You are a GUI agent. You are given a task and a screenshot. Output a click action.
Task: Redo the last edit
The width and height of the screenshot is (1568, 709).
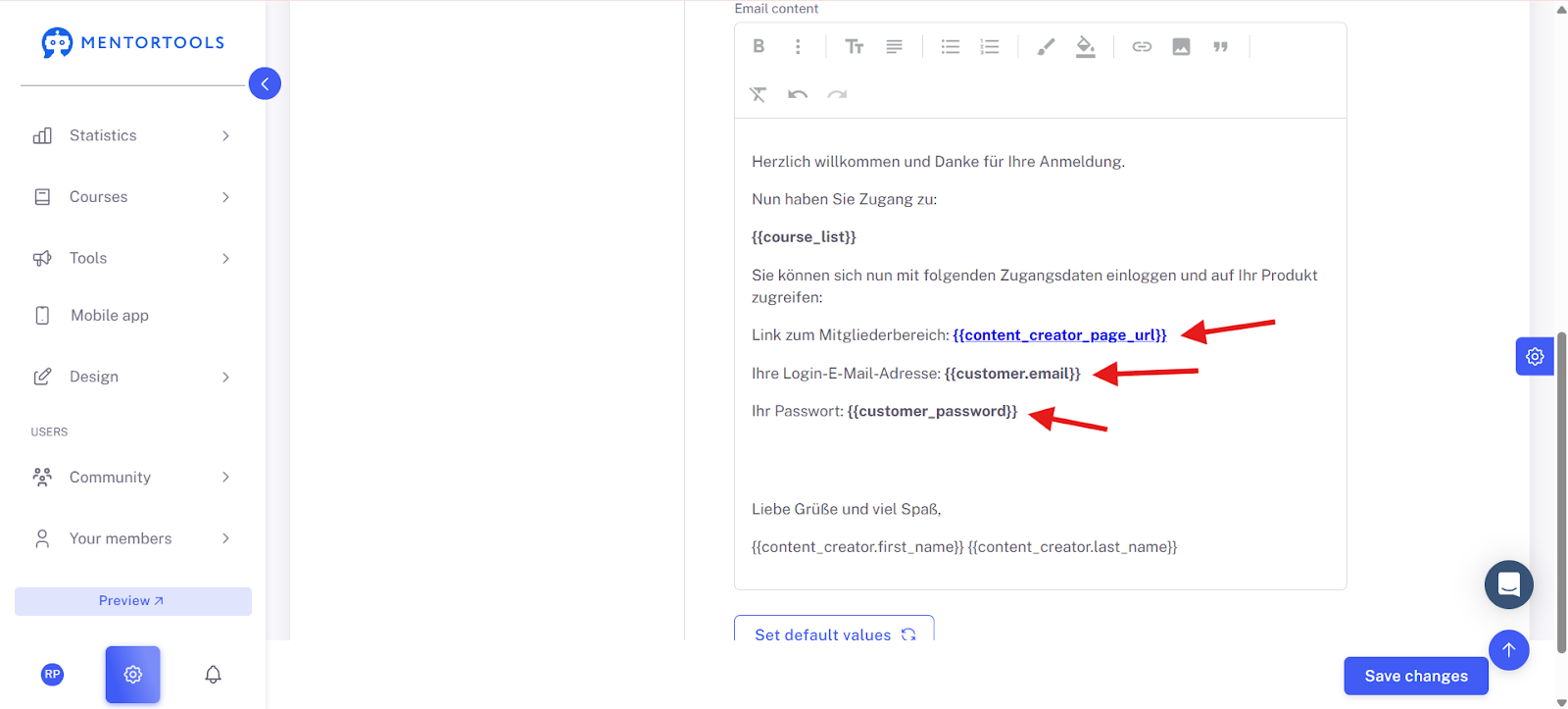pos(837,94)
